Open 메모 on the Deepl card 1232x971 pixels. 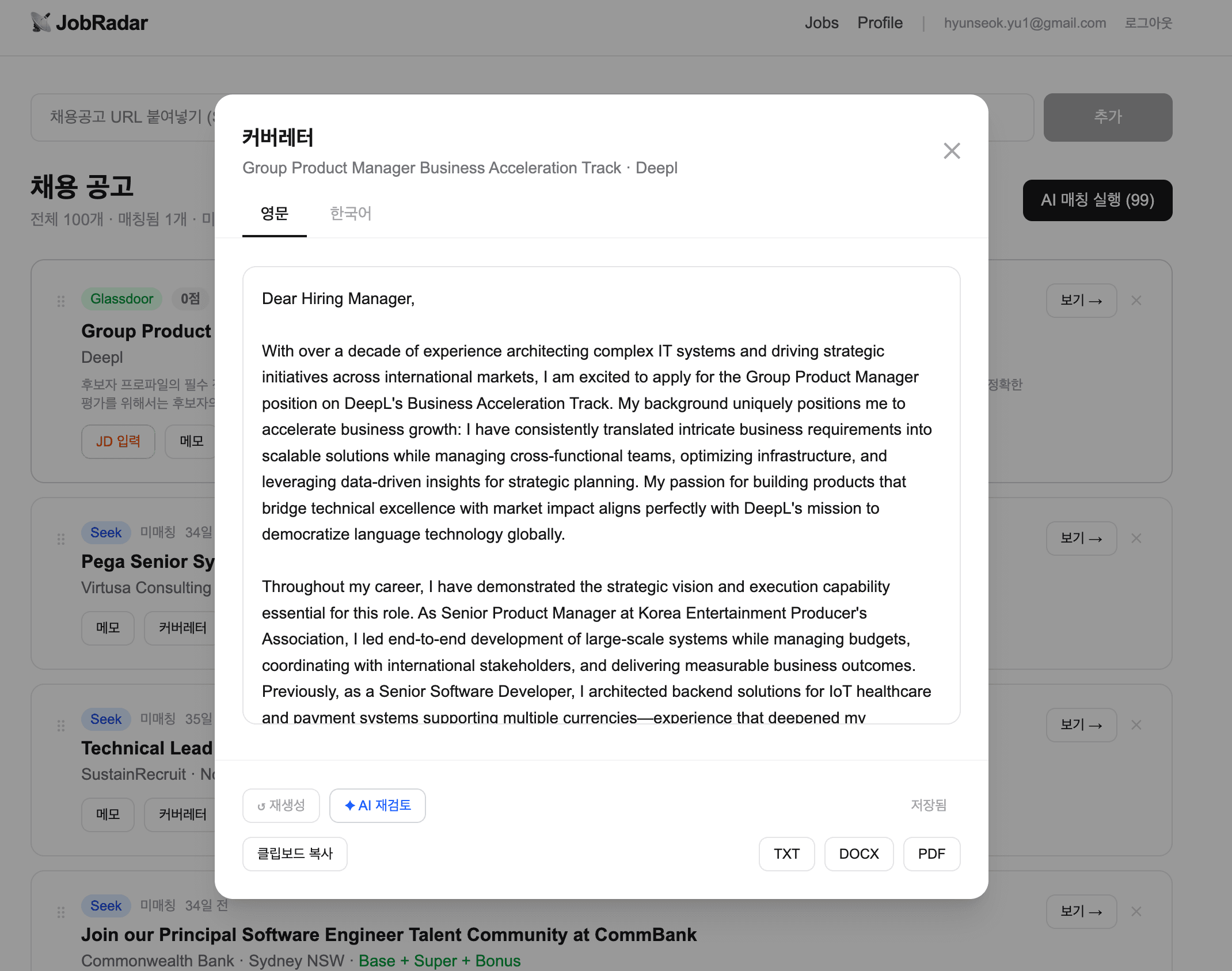pos(191,442)
